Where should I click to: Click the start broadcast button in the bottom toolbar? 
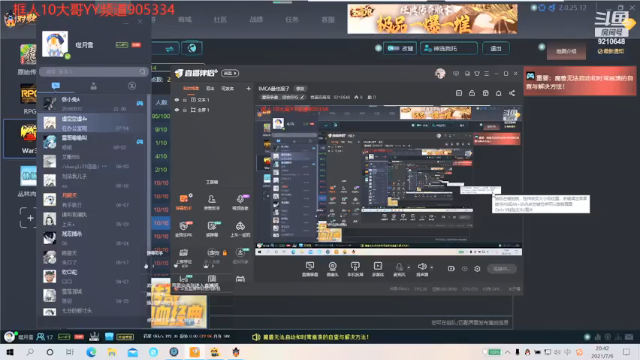tap(502, 269)
